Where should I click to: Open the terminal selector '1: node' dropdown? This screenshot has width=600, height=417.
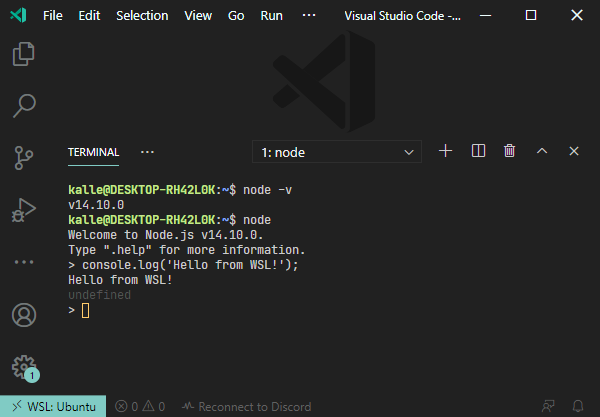tap(337, 152)
